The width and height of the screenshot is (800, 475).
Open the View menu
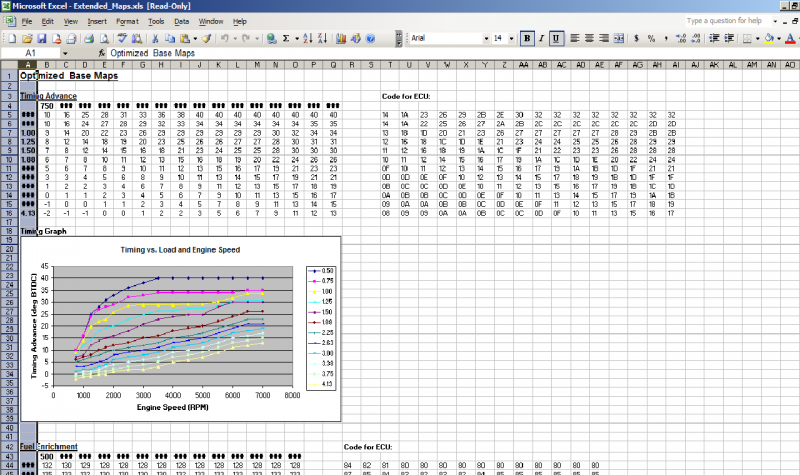70,21
